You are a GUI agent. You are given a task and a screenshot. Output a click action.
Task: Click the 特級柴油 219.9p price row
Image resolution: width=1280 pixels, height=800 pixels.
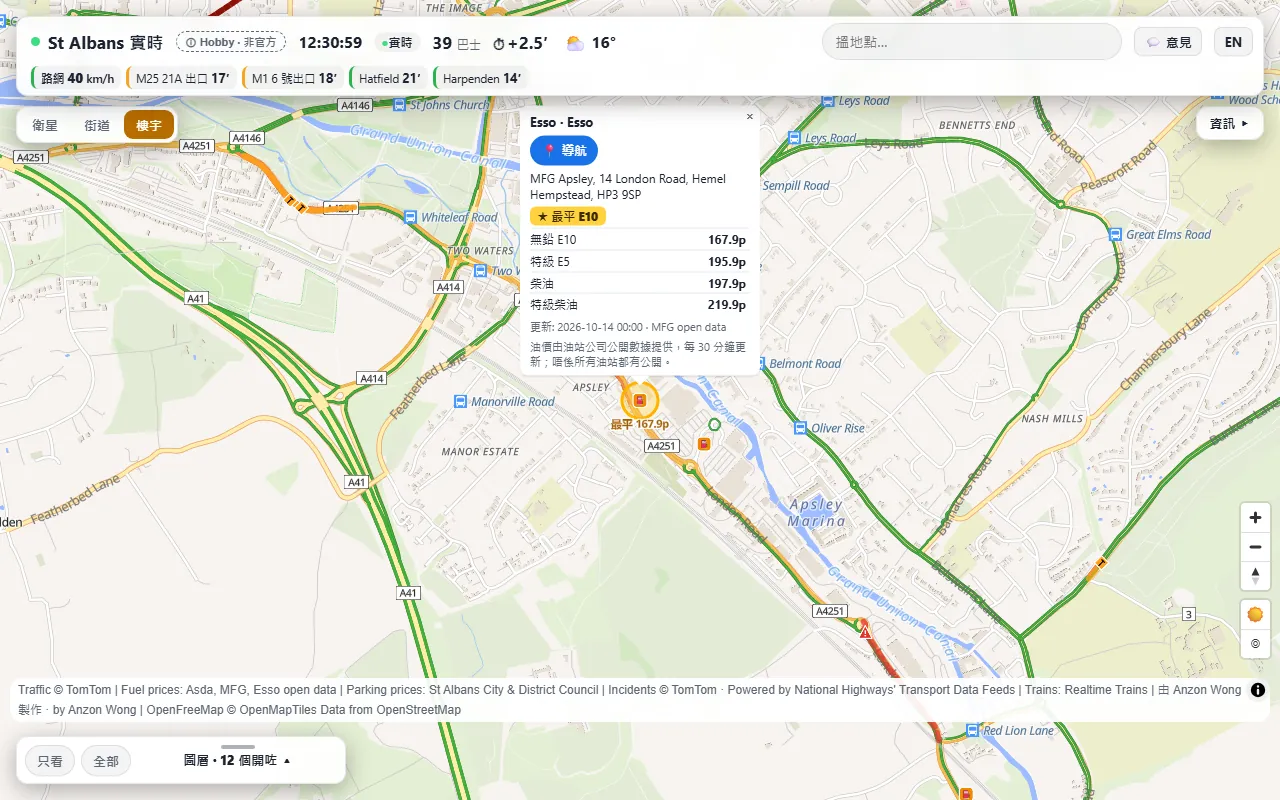pos(638,305)
